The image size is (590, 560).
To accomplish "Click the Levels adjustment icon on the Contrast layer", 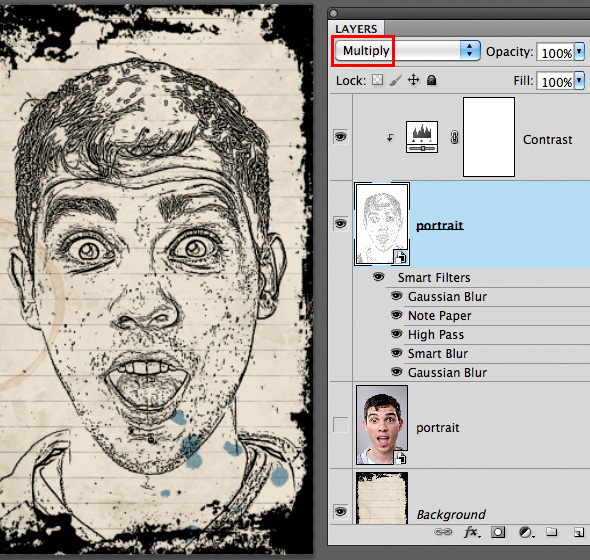I will [x=422, y=137].
